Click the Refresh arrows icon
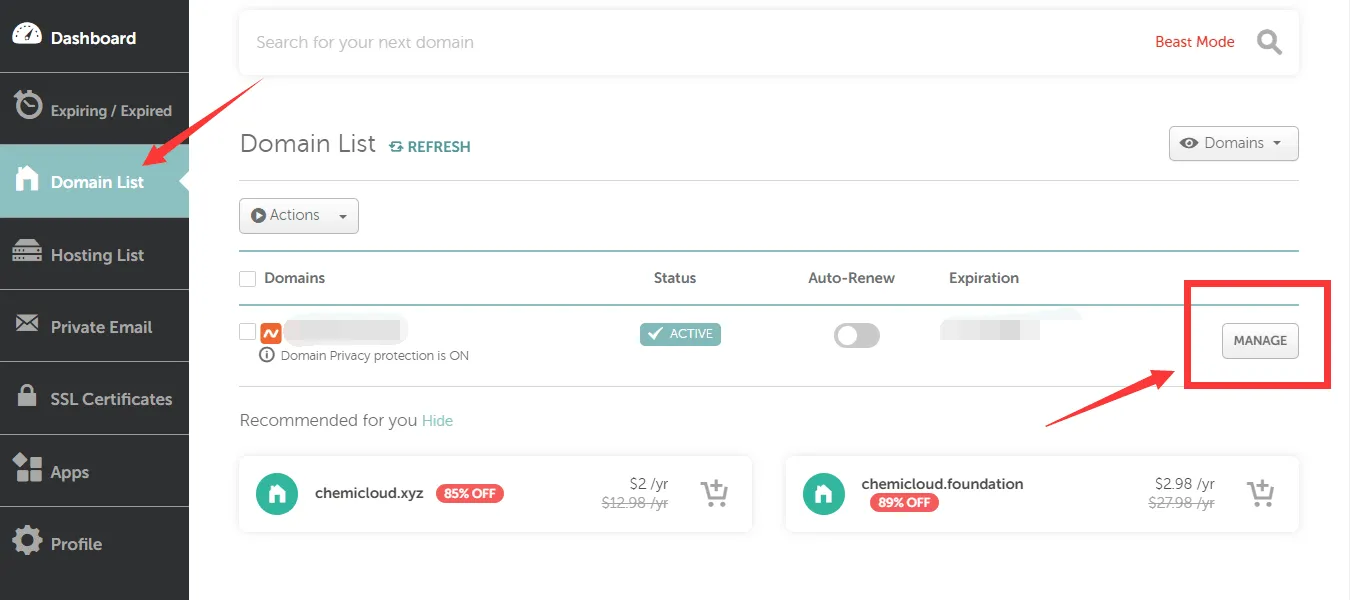Image resolution: width=1350 pixels, height=600 pixels. (396, 147)
